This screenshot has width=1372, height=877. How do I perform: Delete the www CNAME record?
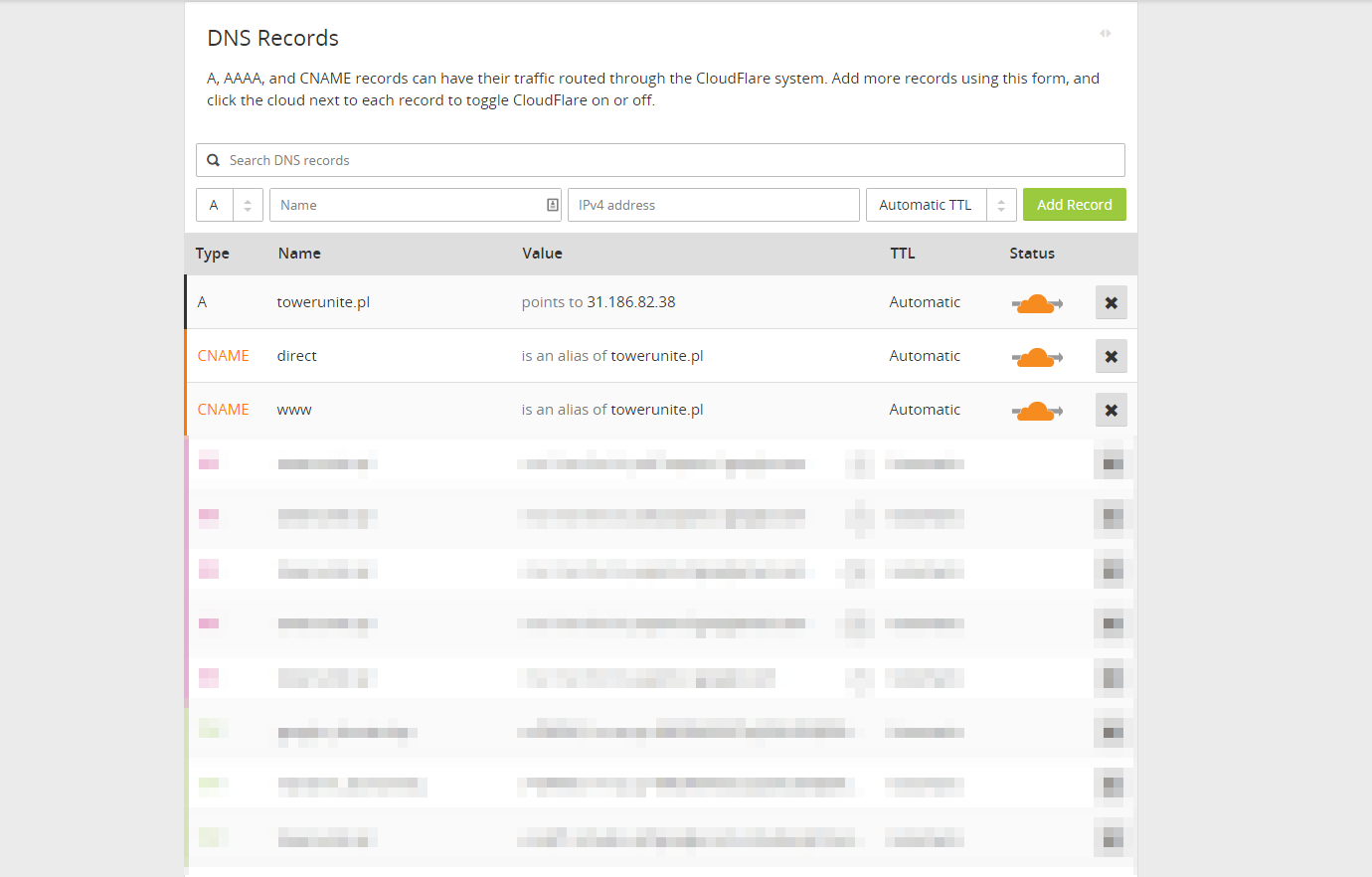coord(1111,411)
